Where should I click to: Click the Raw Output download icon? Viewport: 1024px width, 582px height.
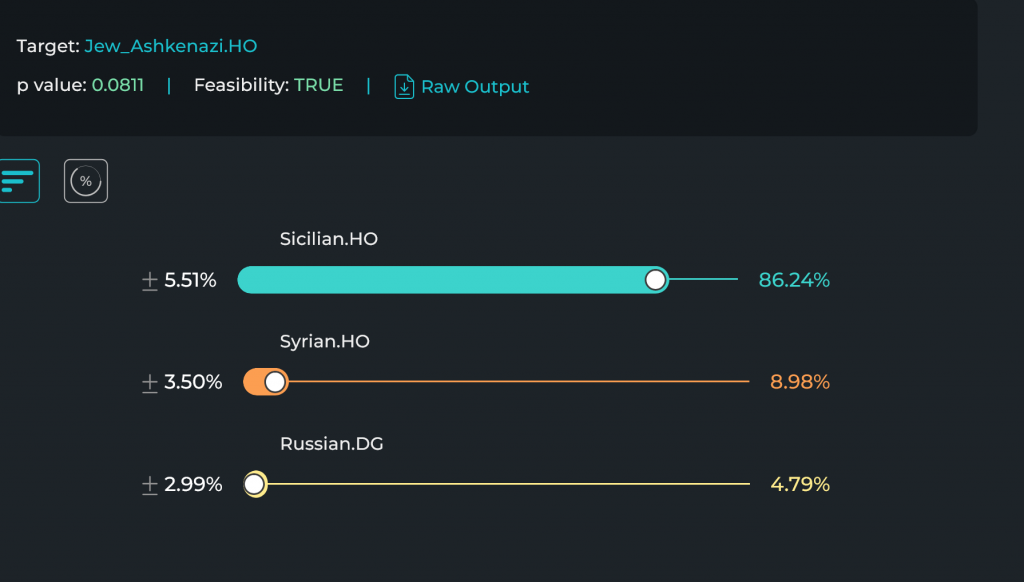[x=404, y=86]
